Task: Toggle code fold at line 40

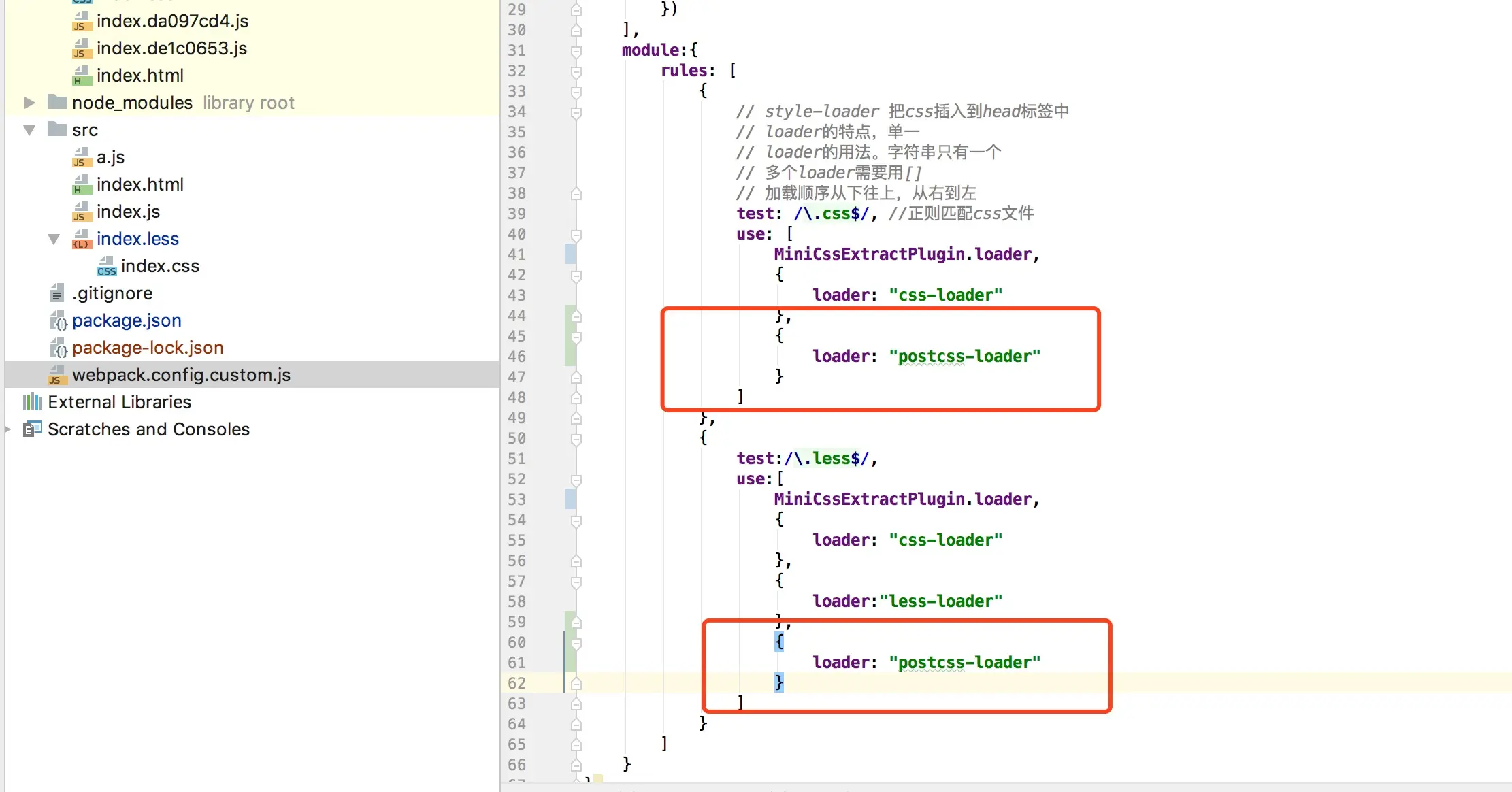Action: pyautogui.click(x=576, y=235)
